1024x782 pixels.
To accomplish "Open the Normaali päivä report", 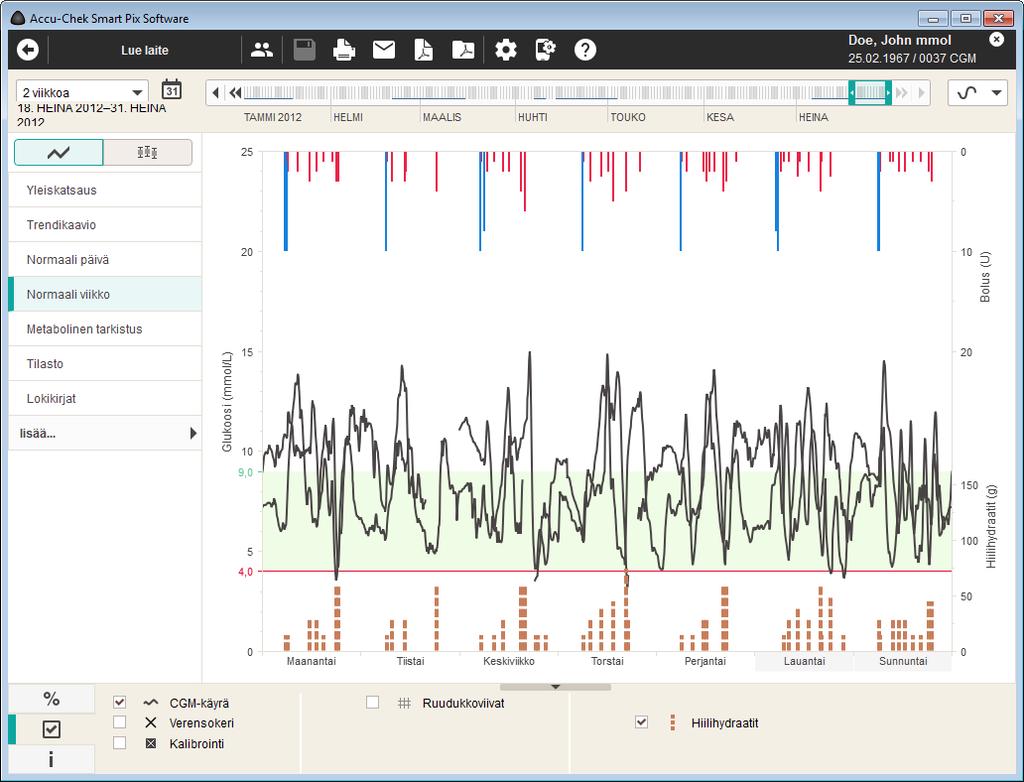I will pyautogui.click(x=105, y=259).
